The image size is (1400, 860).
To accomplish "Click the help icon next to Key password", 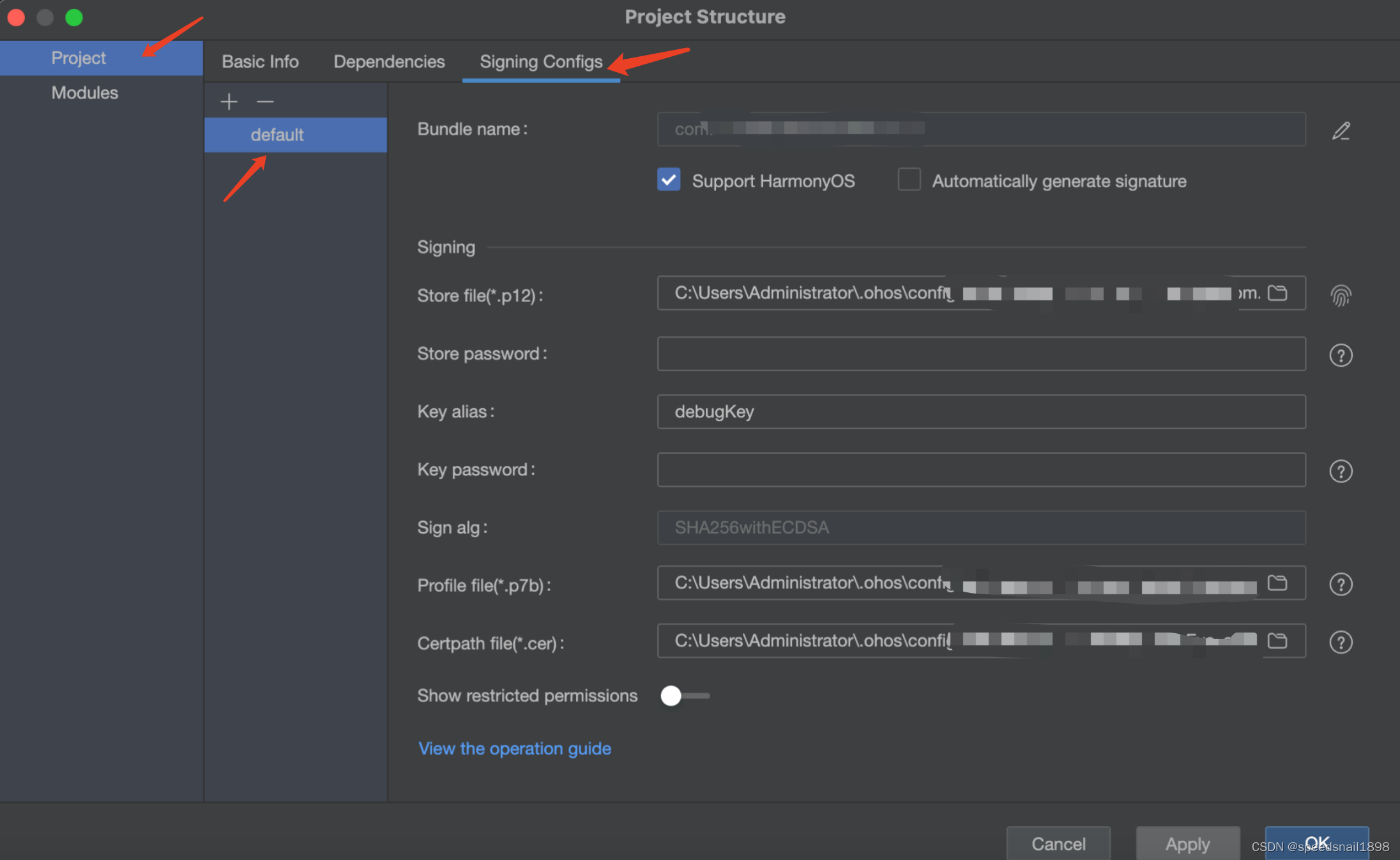I will pos(1341,471).
